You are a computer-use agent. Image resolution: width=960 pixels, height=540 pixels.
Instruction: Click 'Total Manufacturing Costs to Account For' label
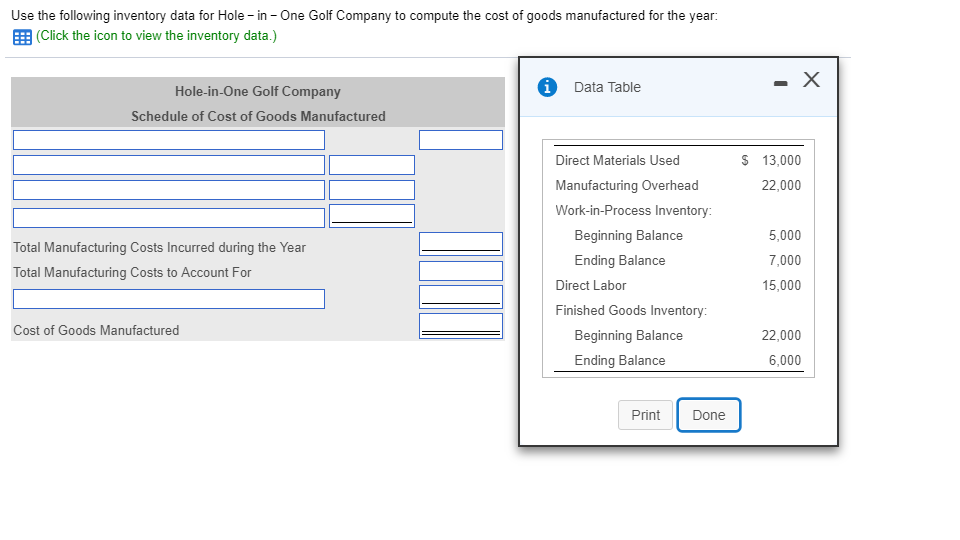tap(132, 272)
